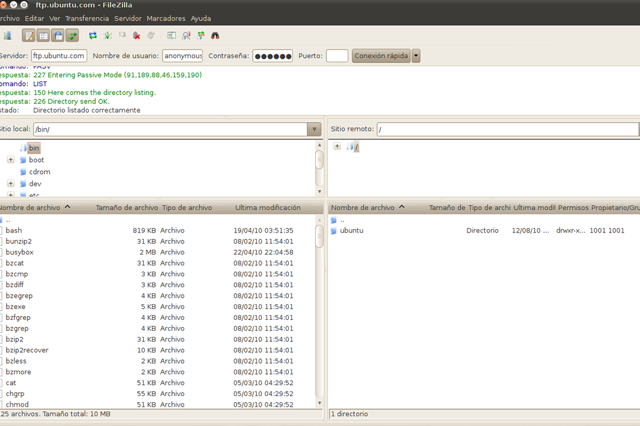Open the quick connect history dropdown arrow
Viewport: 640px width, 426px height.
416,56
